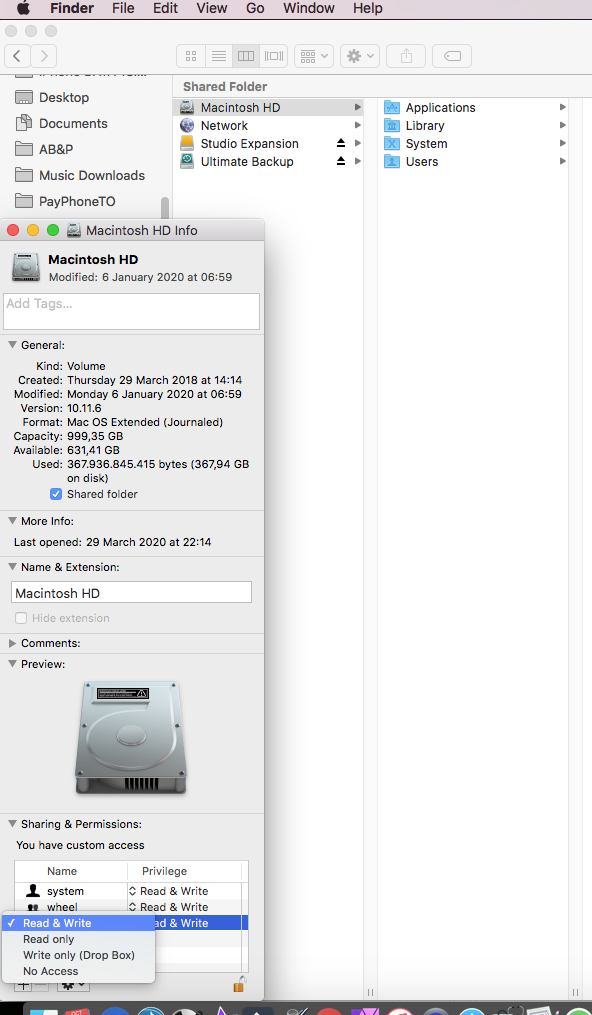Open the Apple menu
The height and width of the screenshot is (1015, 592).
(23, 8)
